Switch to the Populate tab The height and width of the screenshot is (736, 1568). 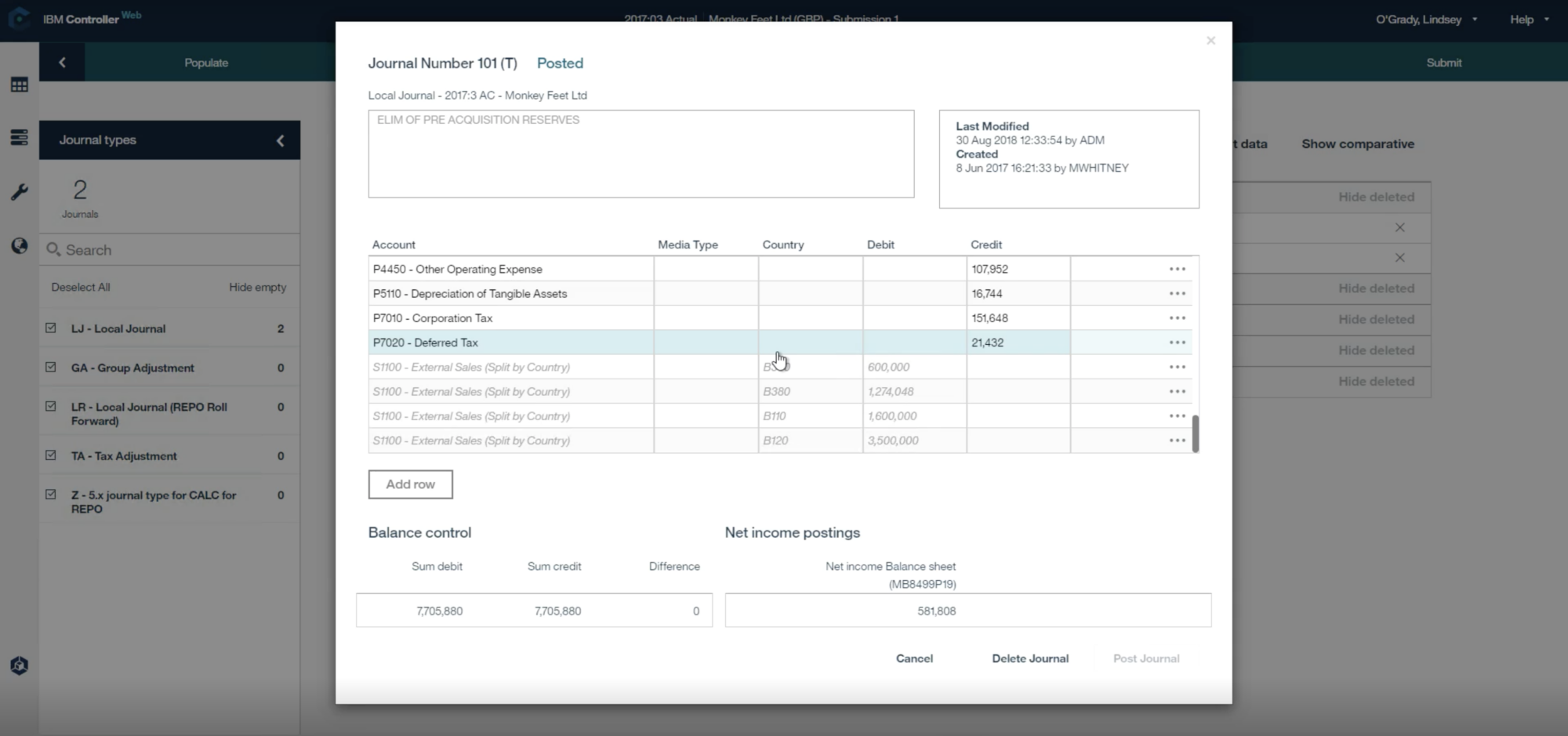click(206, 62)
